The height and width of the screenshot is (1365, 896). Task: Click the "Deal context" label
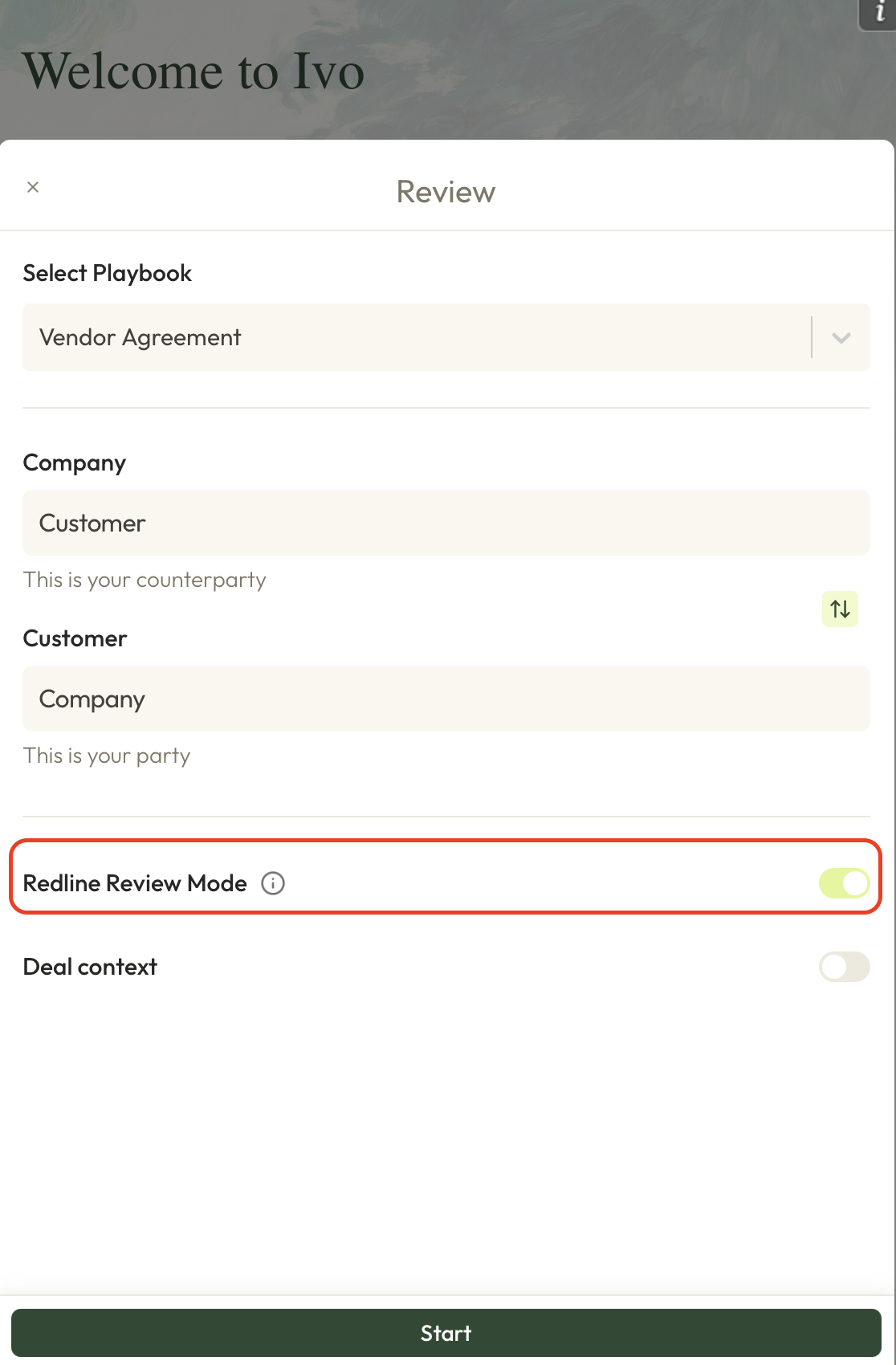[90, 967]
